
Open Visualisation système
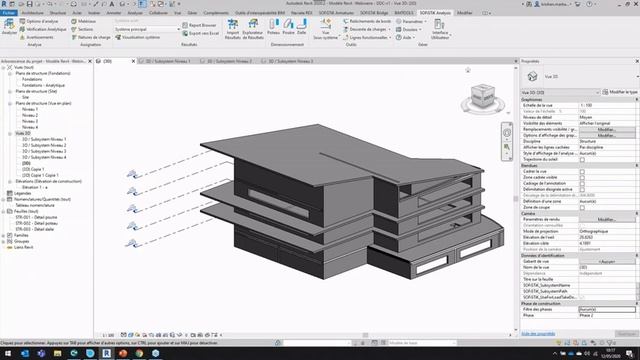coord(138,37)
